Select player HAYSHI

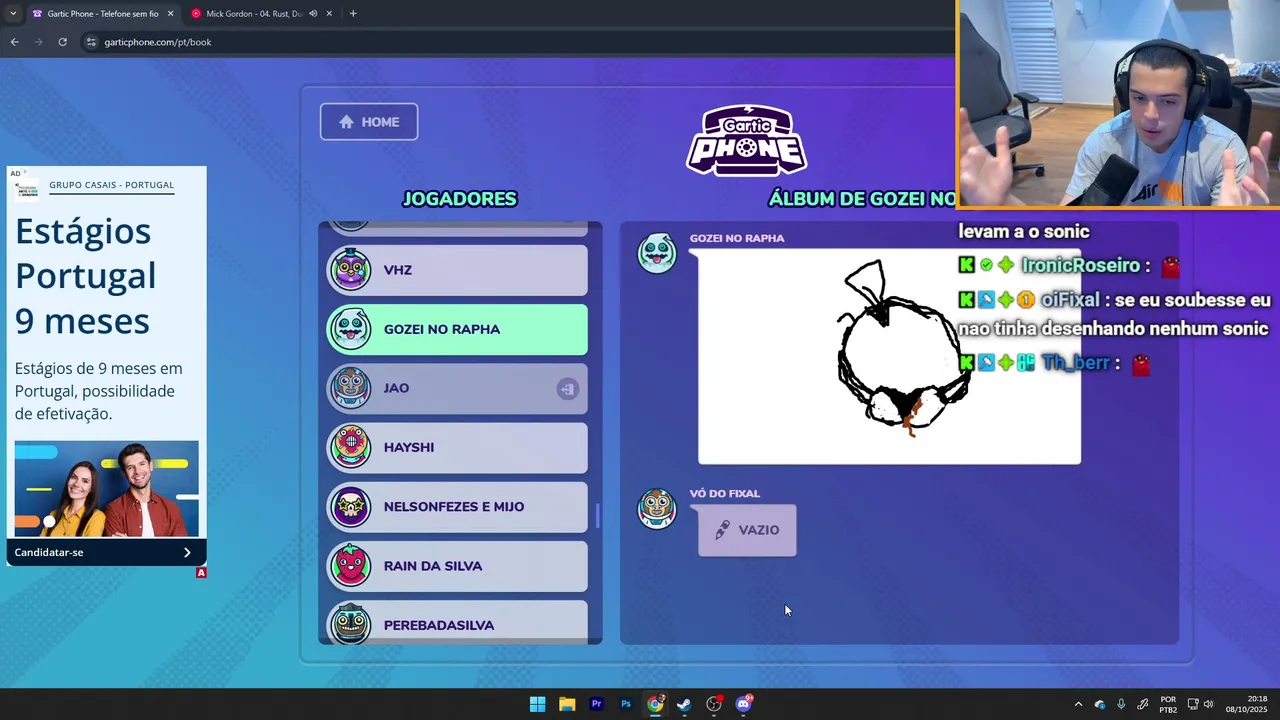tap(457, 447)
